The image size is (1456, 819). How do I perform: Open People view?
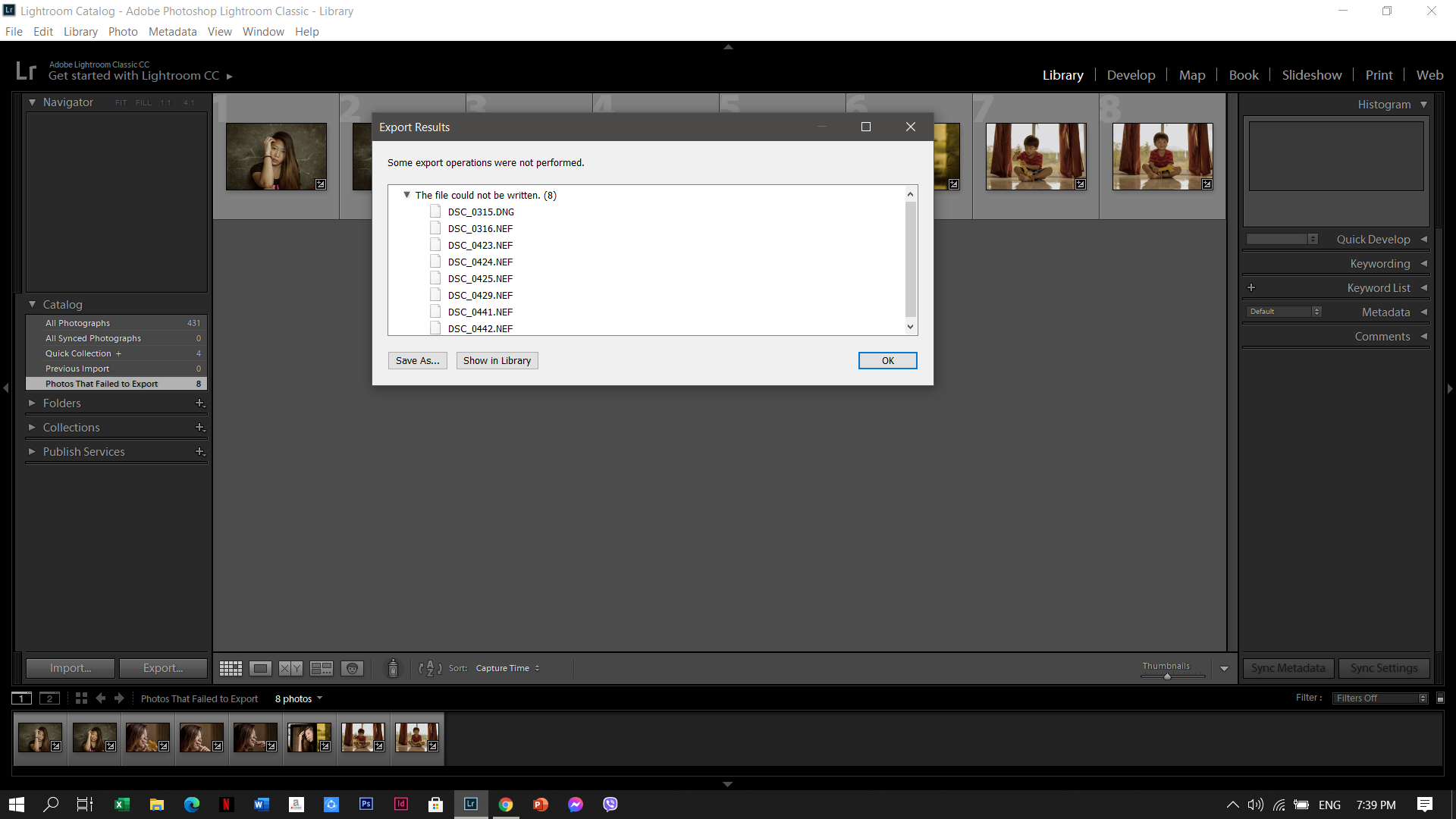351,668
